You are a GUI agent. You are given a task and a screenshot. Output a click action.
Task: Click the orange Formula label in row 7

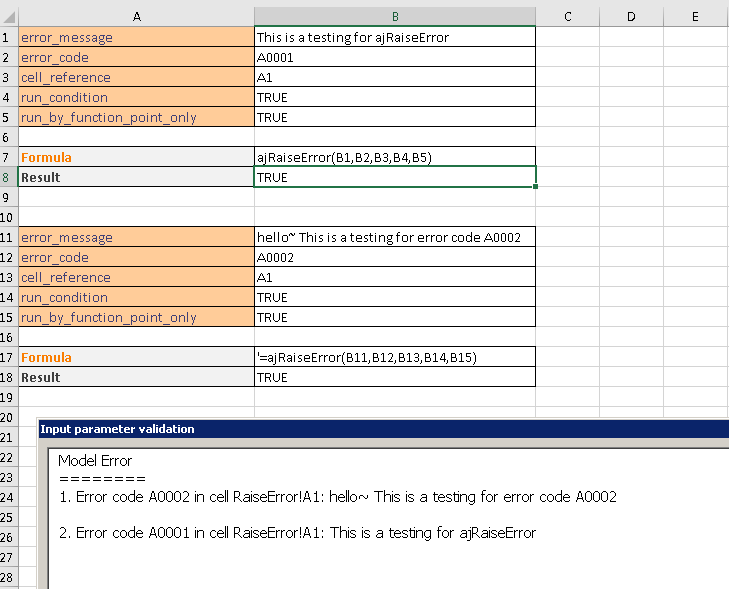pos(136,157)
